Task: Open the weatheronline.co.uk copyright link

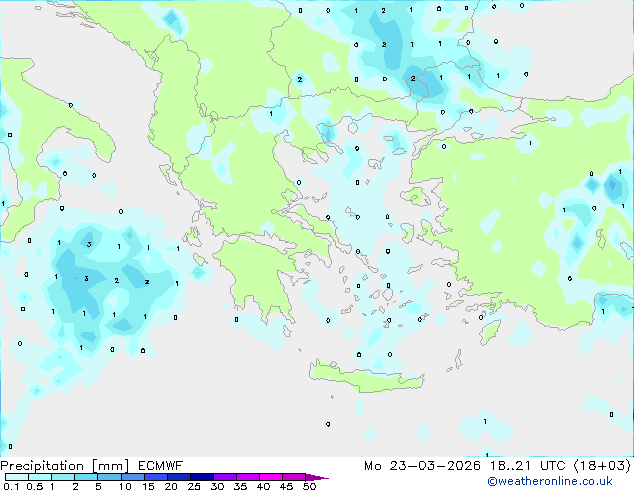Action: pos(550,481)
